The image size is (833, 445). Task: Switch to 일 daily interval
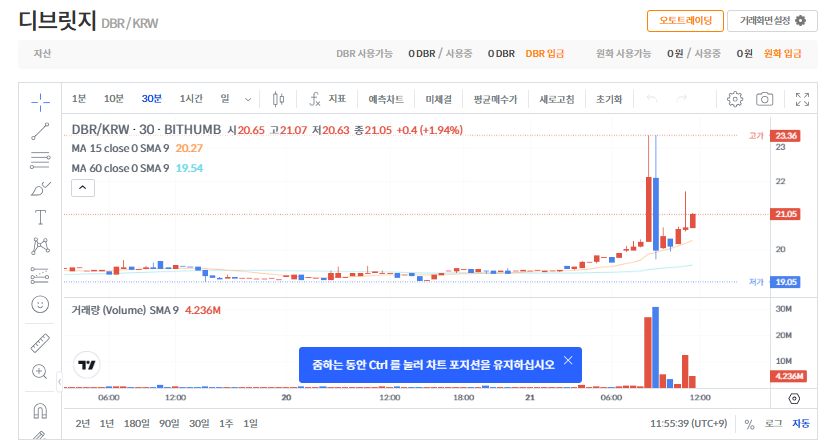click(x=225, y=99)
